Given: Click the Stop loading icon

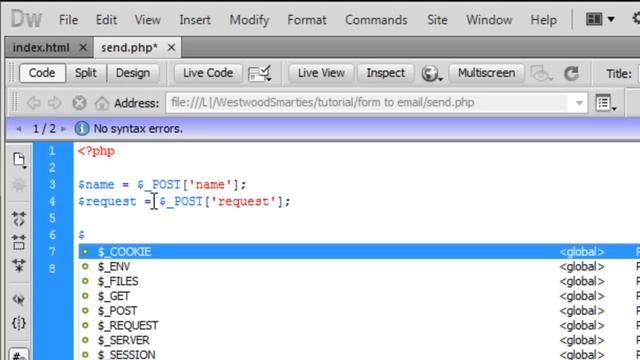Looking at the screenshot, I should (79, 103).
